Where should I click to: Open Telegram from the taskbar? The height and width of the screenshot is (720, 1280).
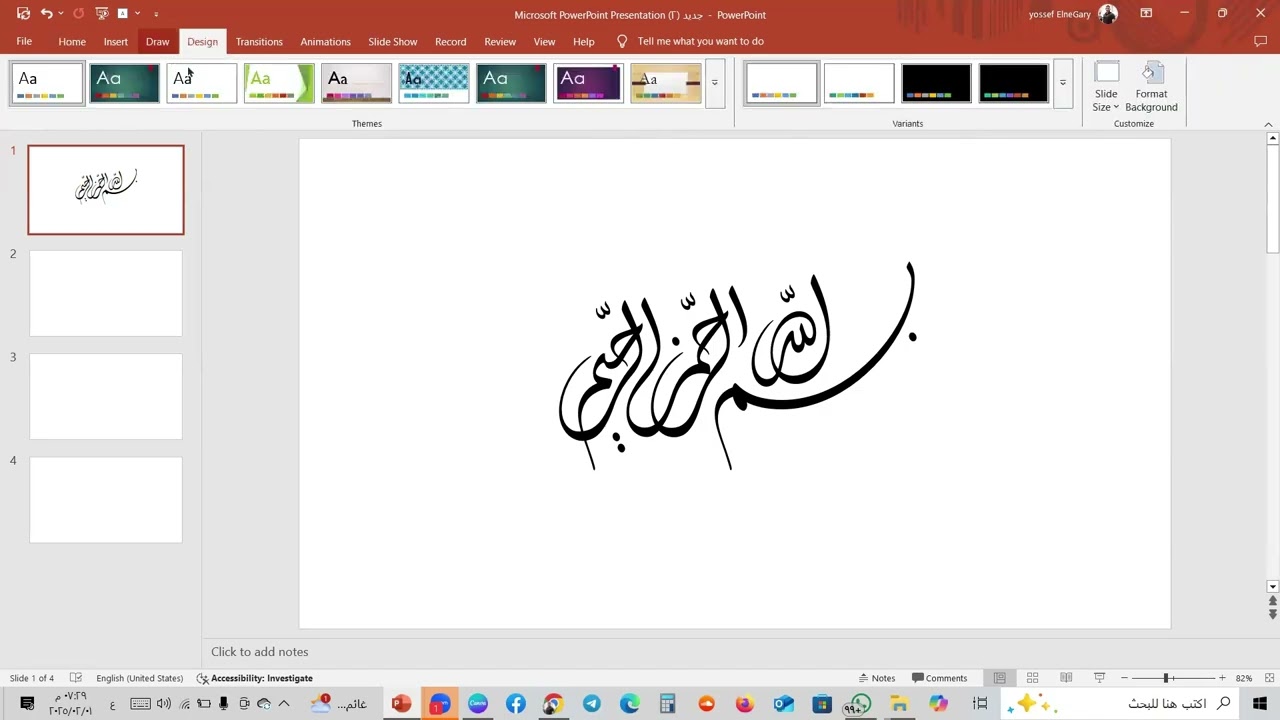(592, 704)
